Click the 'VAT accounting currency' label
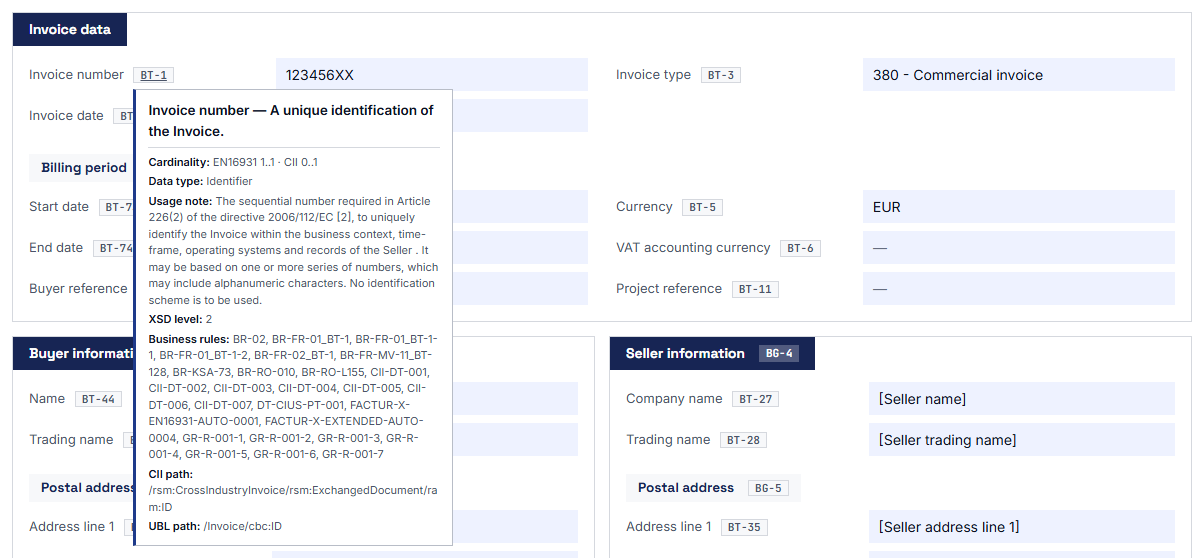 (x=693, y=248)
